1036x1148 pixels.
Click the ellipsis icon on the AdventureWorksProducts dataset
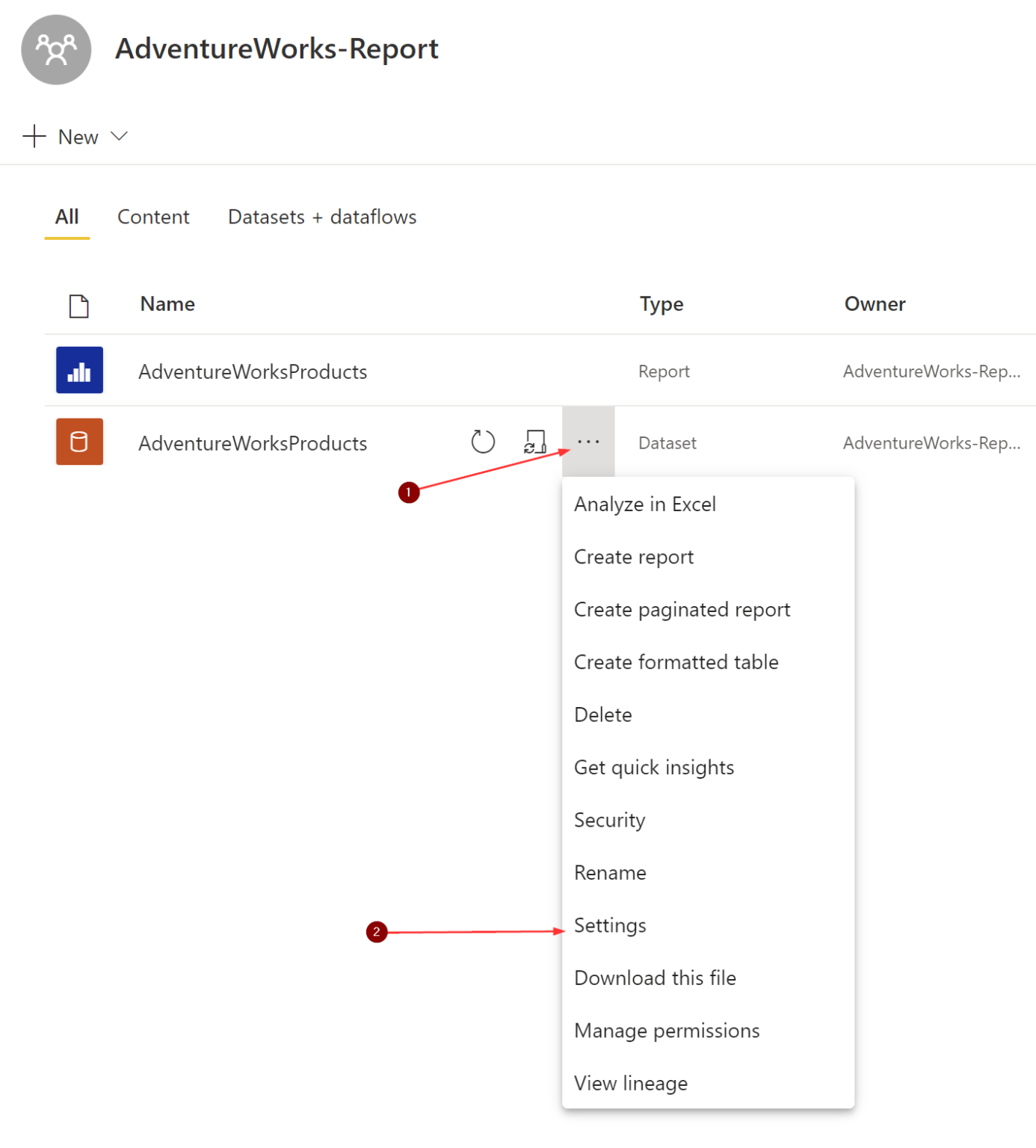click(x=588, y=441)
